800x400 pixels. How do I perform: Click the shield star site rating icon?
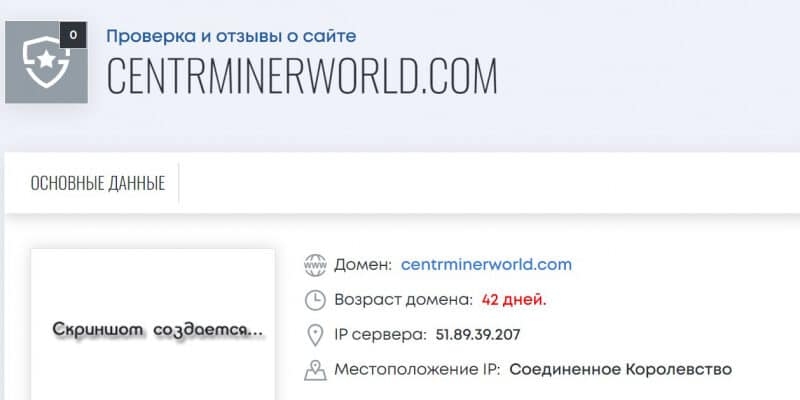(46, 62)
